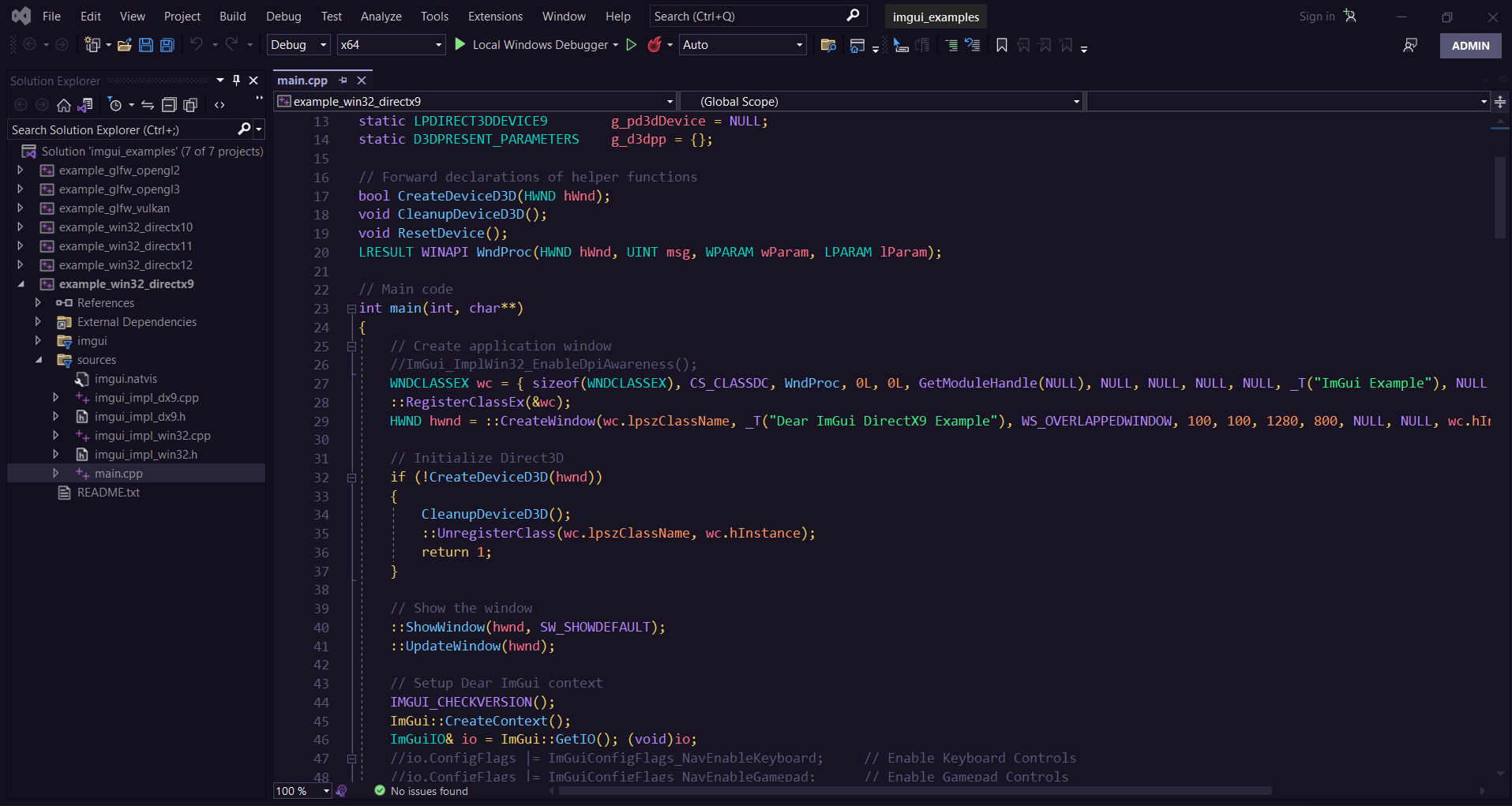Sync with active document in Solution Explorer
1512x806 pixels.
point(148,105)
